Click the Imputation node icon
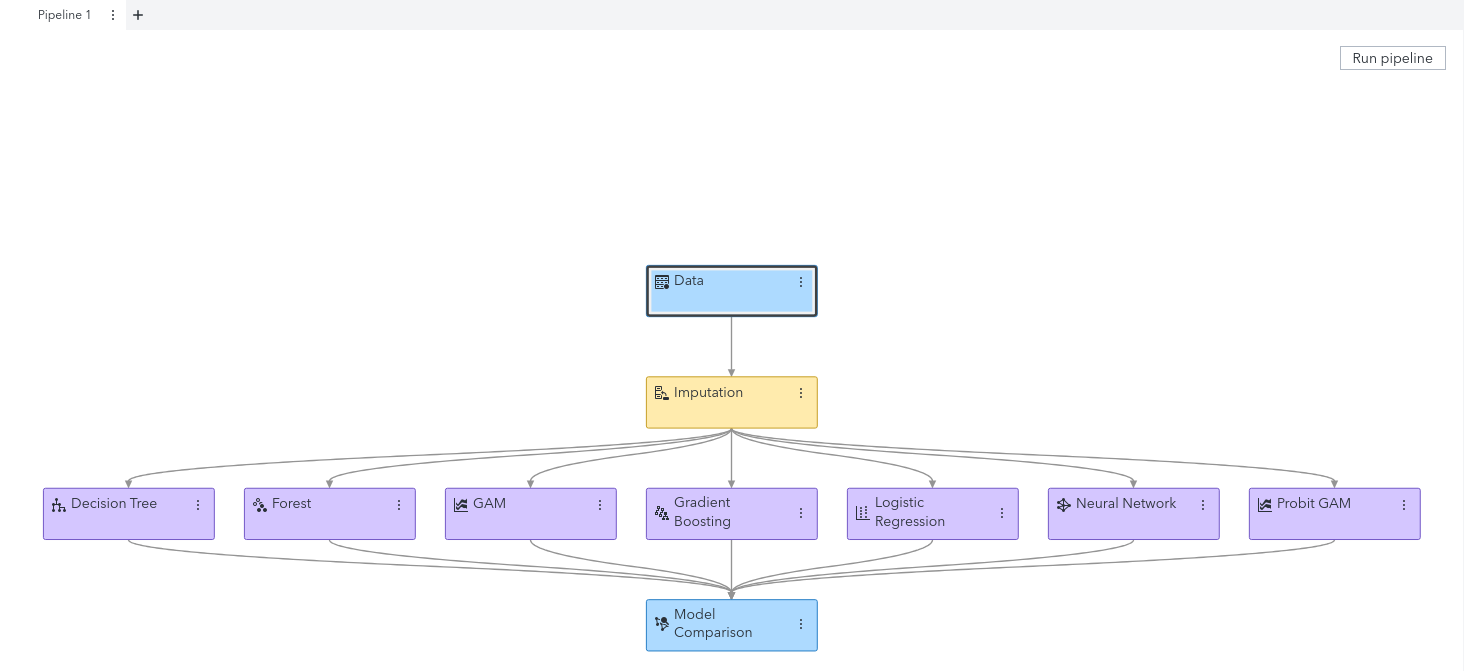 (x=661, y=394)
